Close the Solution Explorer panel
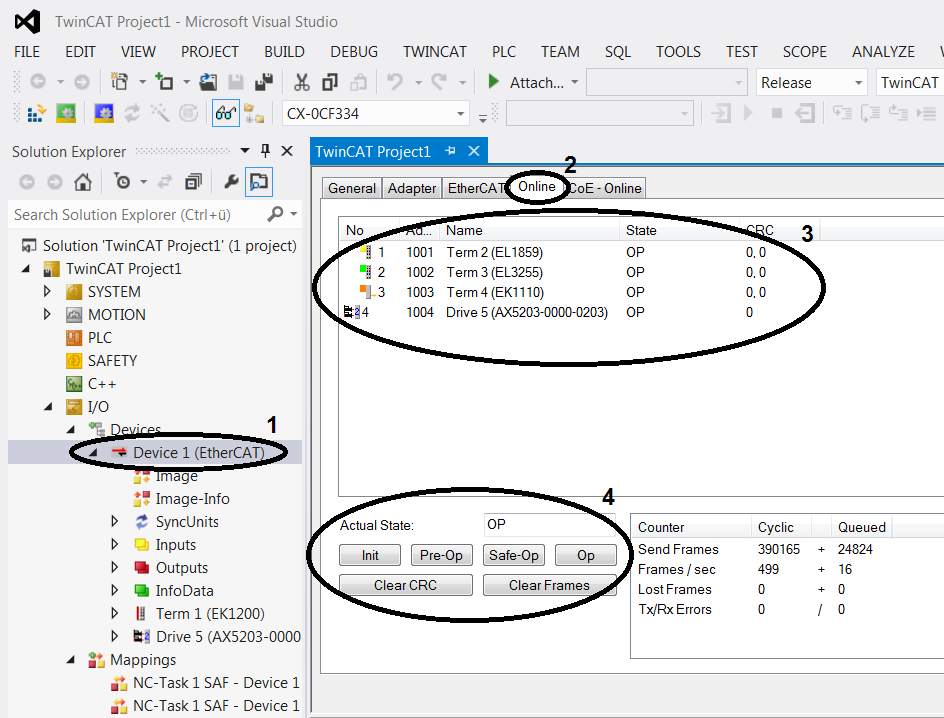 pyautogui.click(x=287, y=150)
